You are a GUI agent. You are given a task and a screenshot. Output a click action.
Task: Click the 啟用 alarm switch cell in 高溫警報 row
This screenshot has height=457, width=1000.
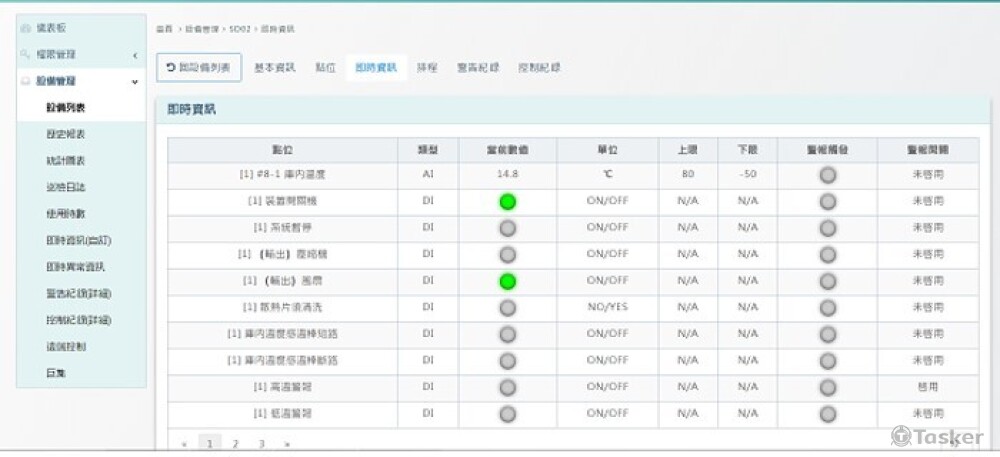click(928, 387)
